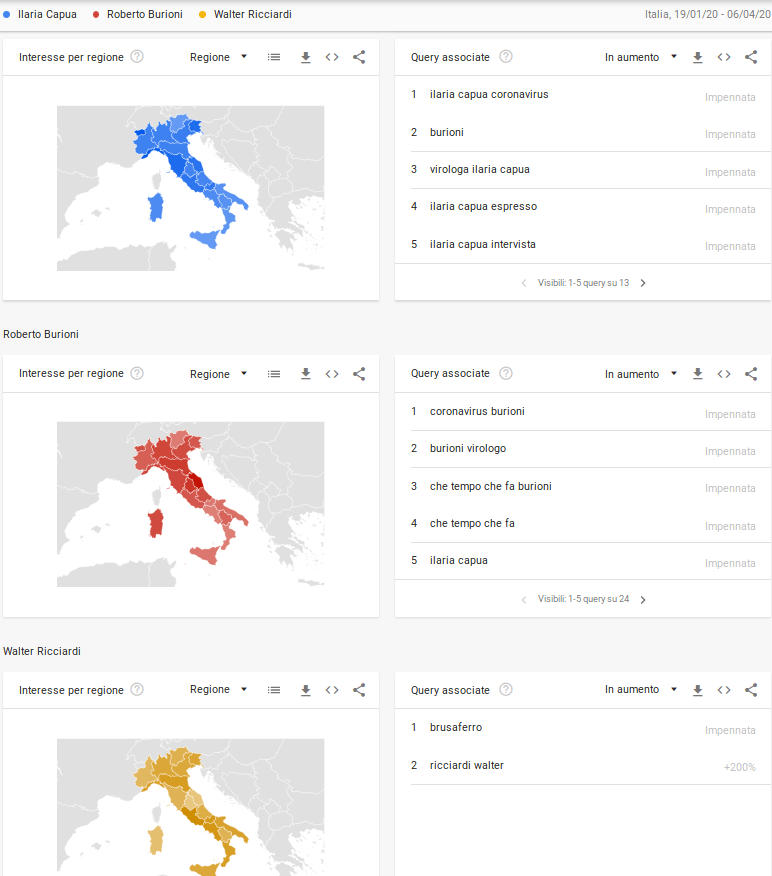Share Ilaria Capua related queries card
Viewport: 772px width, 876px height.
point(751,58)
